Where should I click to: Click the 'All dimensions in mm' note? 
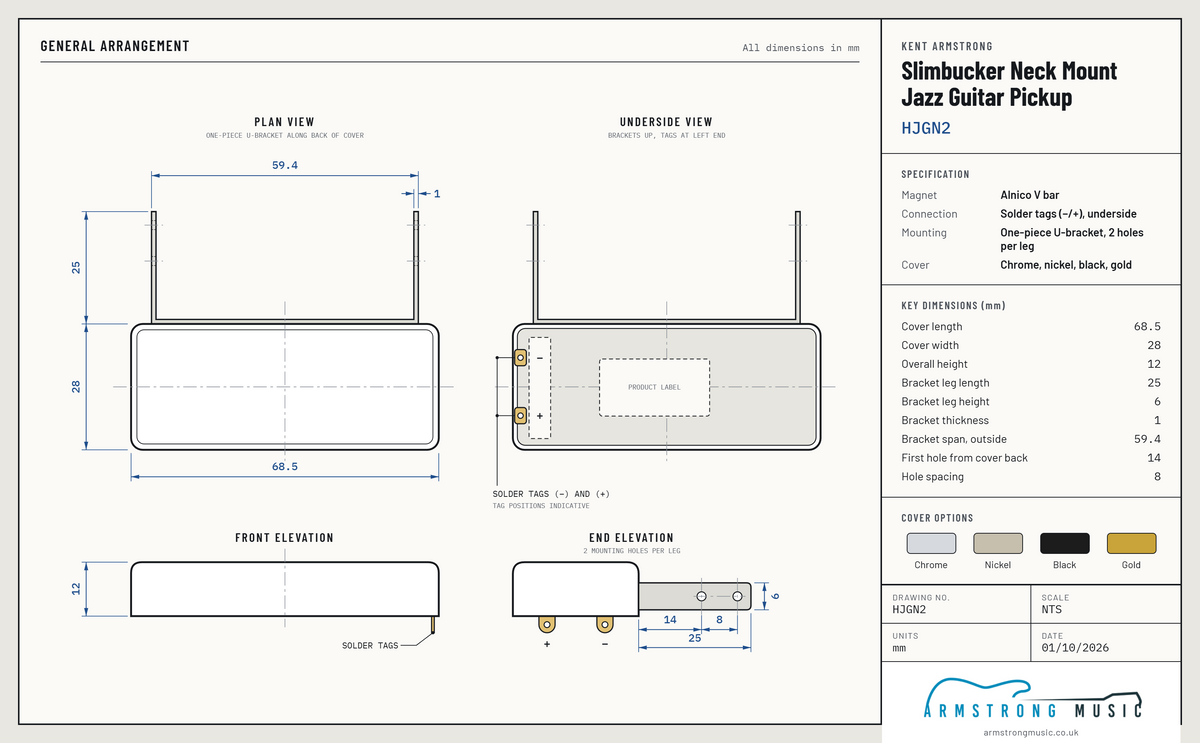pyautogui.click(x=801, y=47)
